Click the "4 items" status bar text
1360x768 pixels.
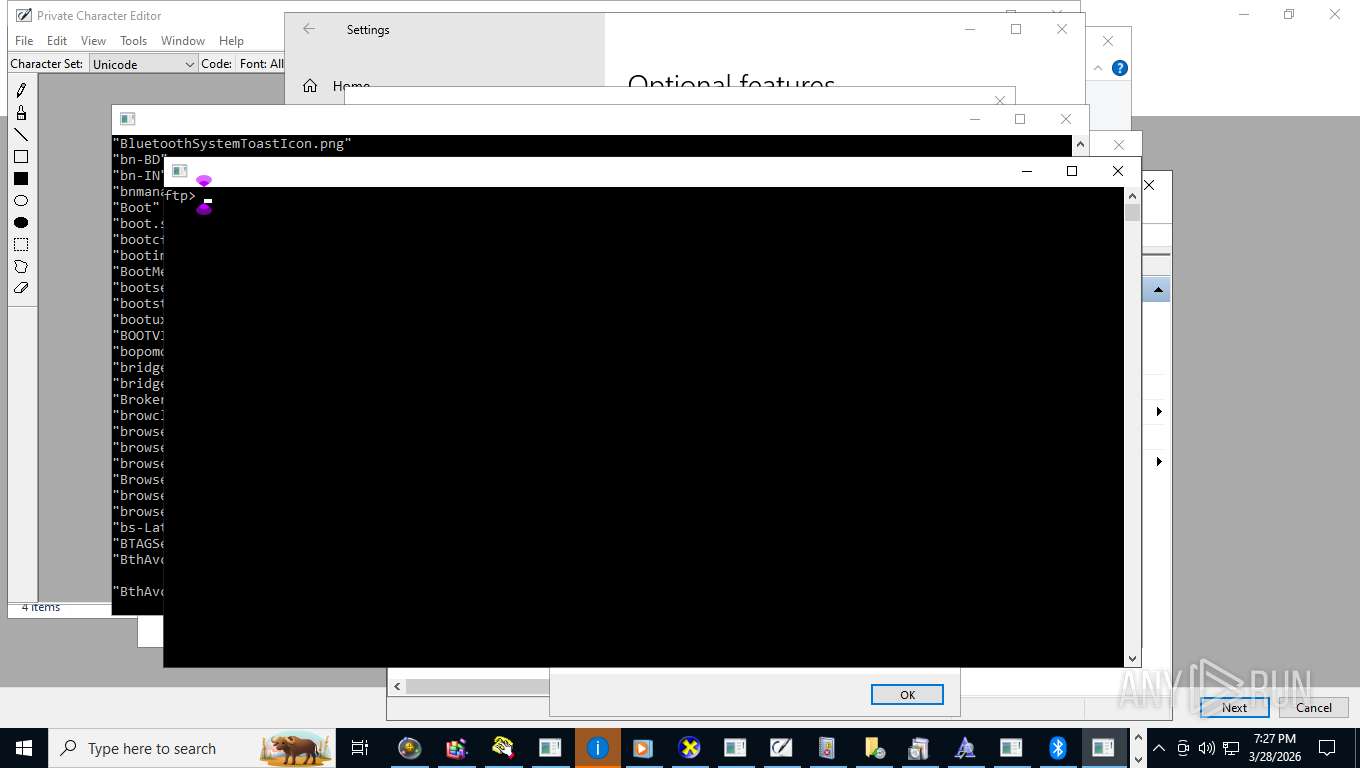coord(41,607)
